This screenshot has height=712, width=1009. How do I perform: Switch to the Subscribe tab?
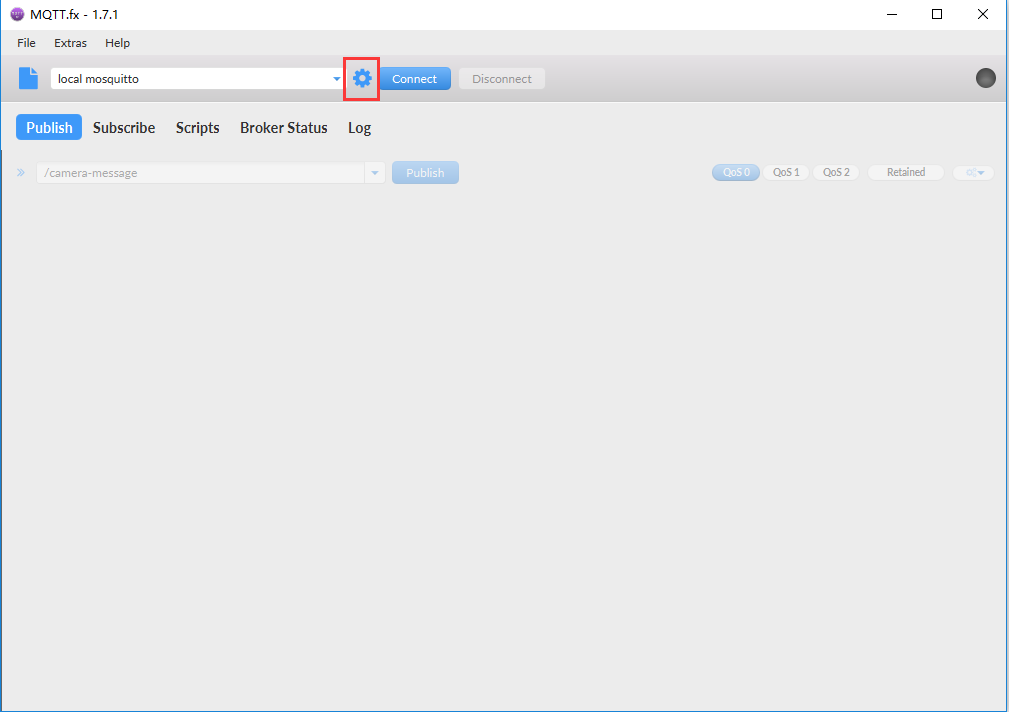(x=124, y=127)
